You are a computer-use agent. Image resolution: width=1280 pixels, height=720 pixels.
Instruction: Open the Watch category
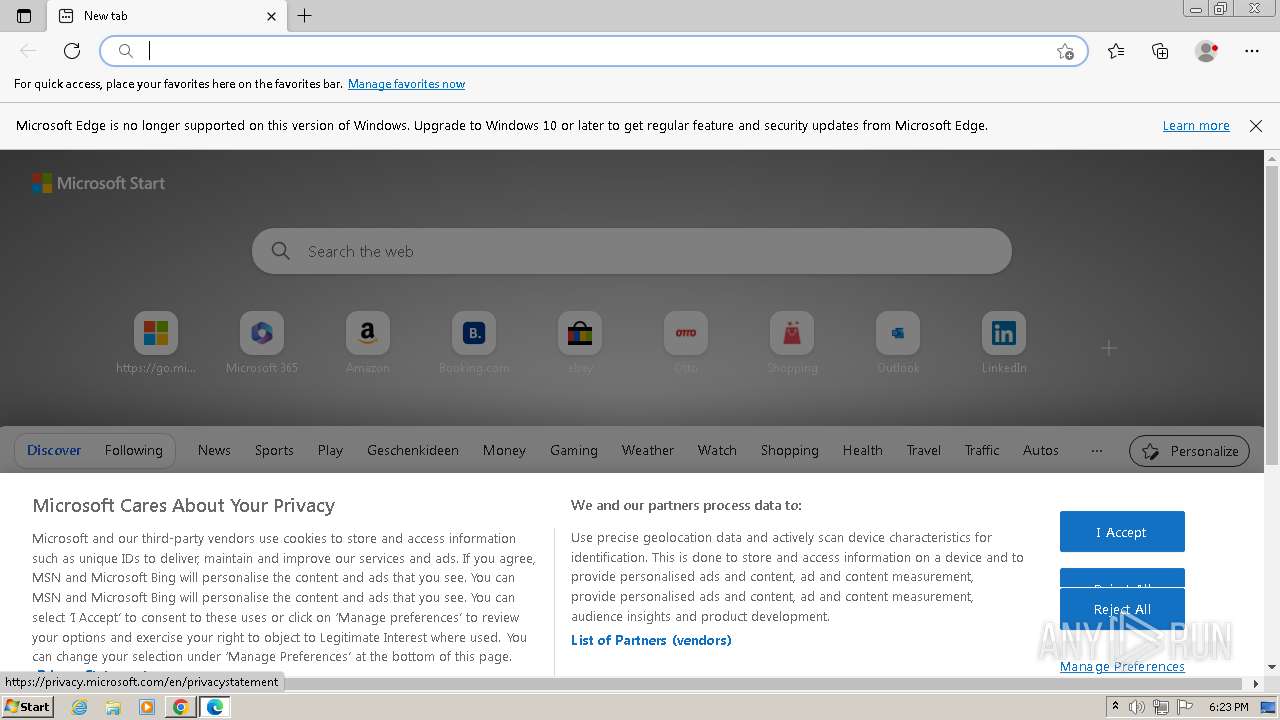(717, 450)
